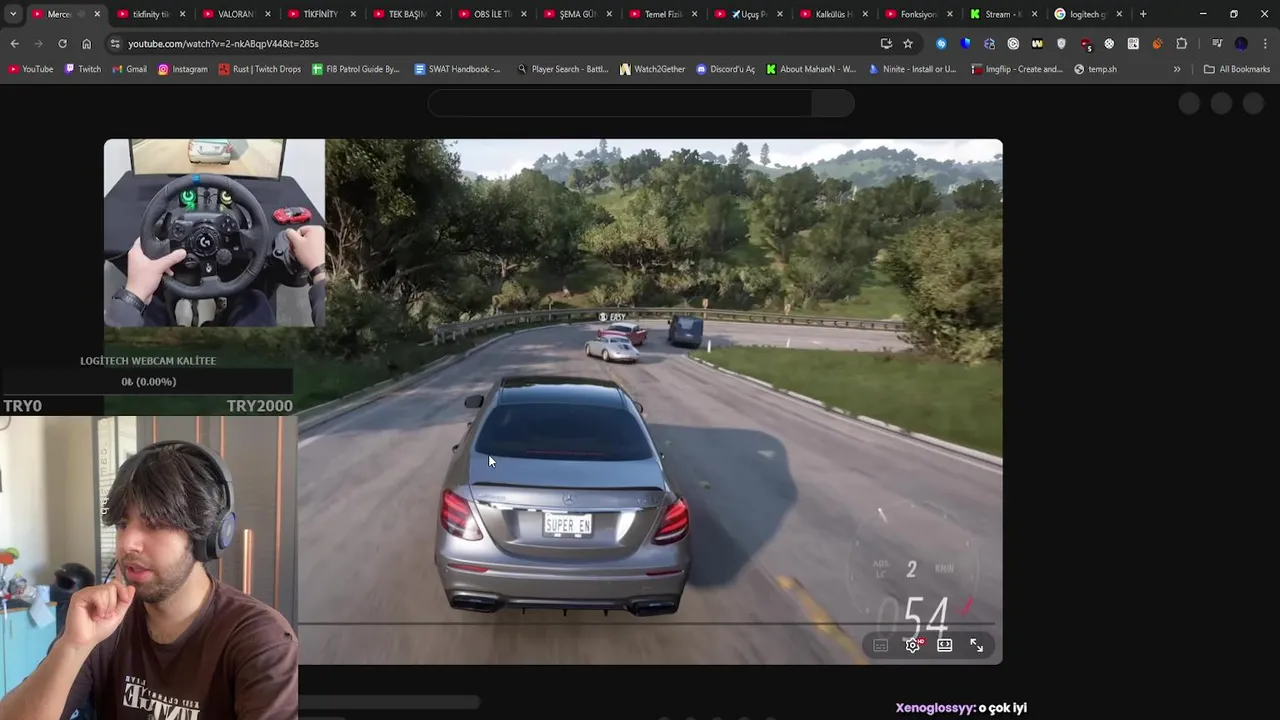Open the Extensions puzzle menu
This screenshot has width=1280, height=720.
[x=1181, y=44]
